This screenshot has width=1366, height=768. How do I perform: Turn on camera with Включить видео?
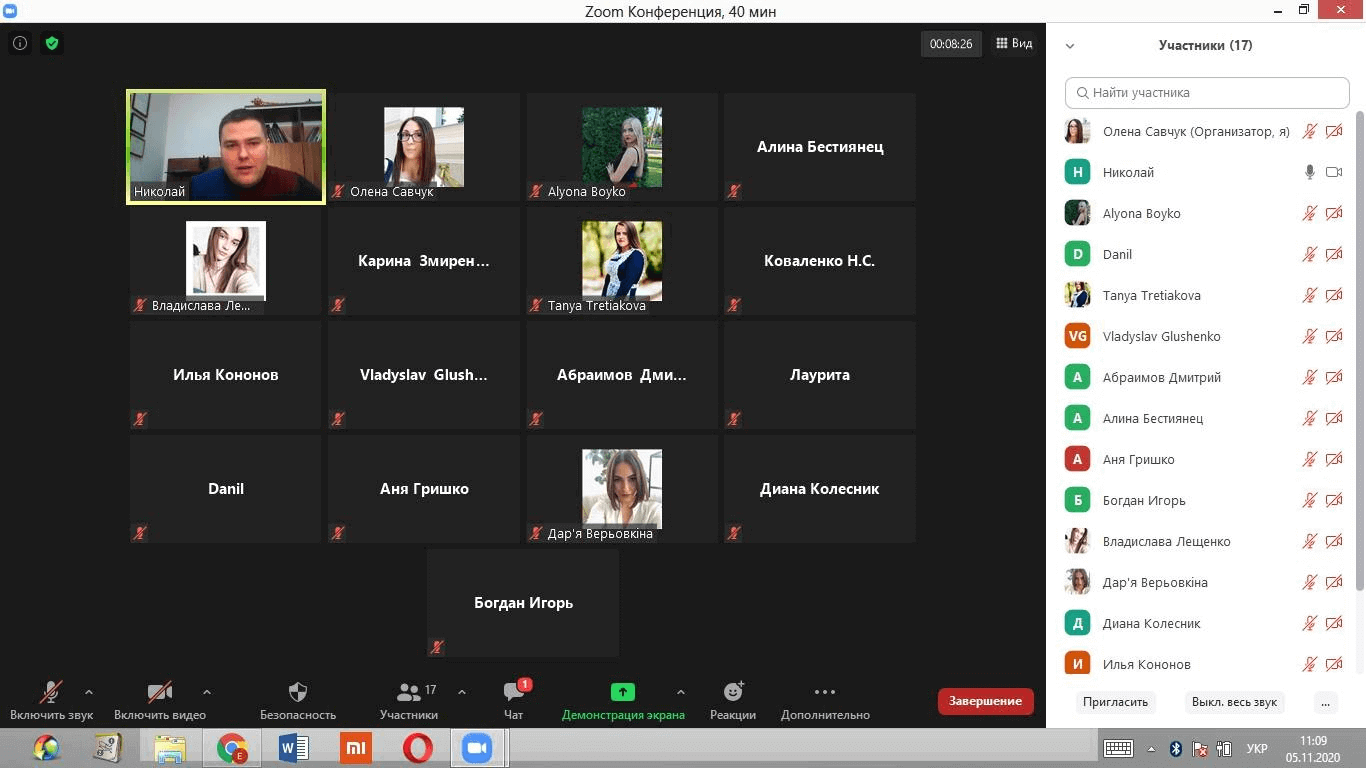click(160, 700)
